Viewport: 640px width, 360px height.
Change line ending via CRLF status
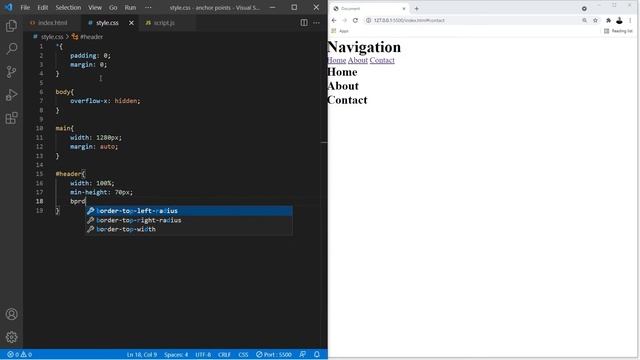click(224, 354)
